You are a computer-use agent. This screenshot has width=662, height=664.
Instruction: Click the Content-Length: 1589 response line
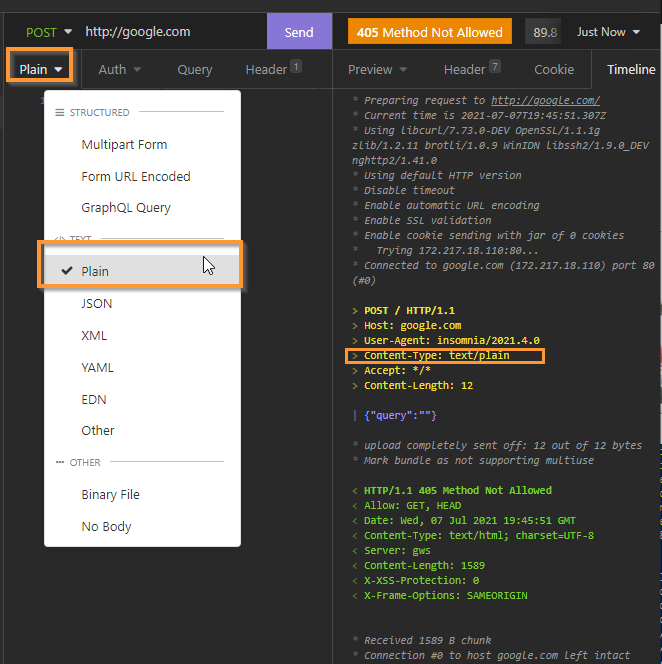click(424, 565)
